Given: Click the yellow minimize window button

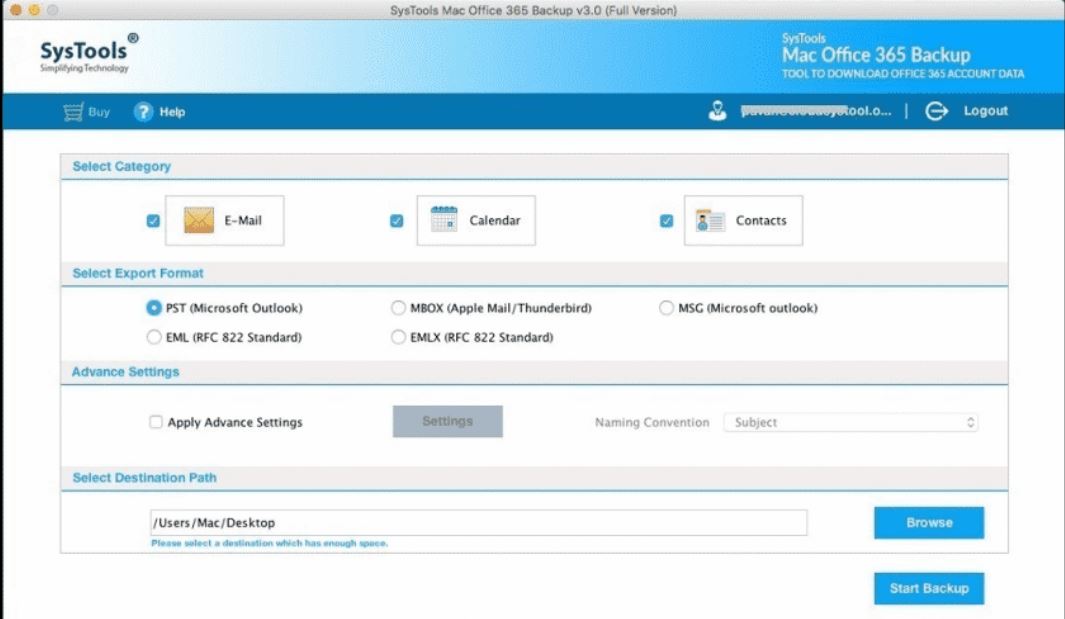Looking at the screenshot, I should click(x=34, y=10).
